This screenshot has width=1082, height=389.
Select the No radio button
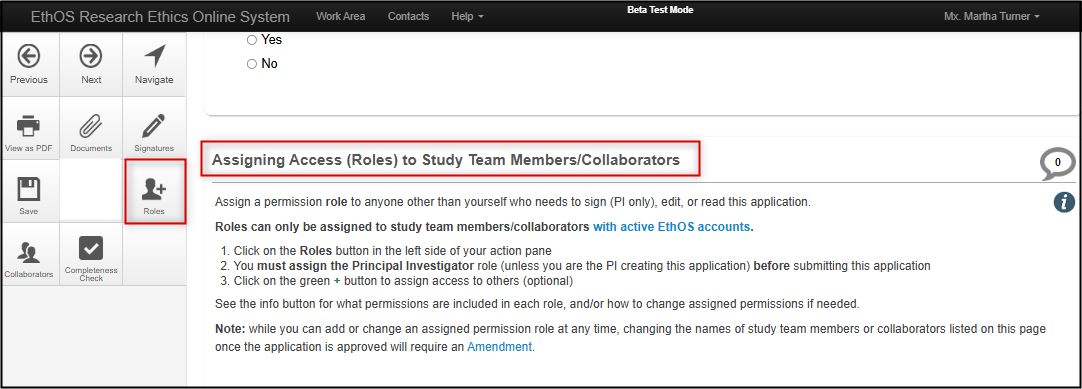tap(252, 64)
